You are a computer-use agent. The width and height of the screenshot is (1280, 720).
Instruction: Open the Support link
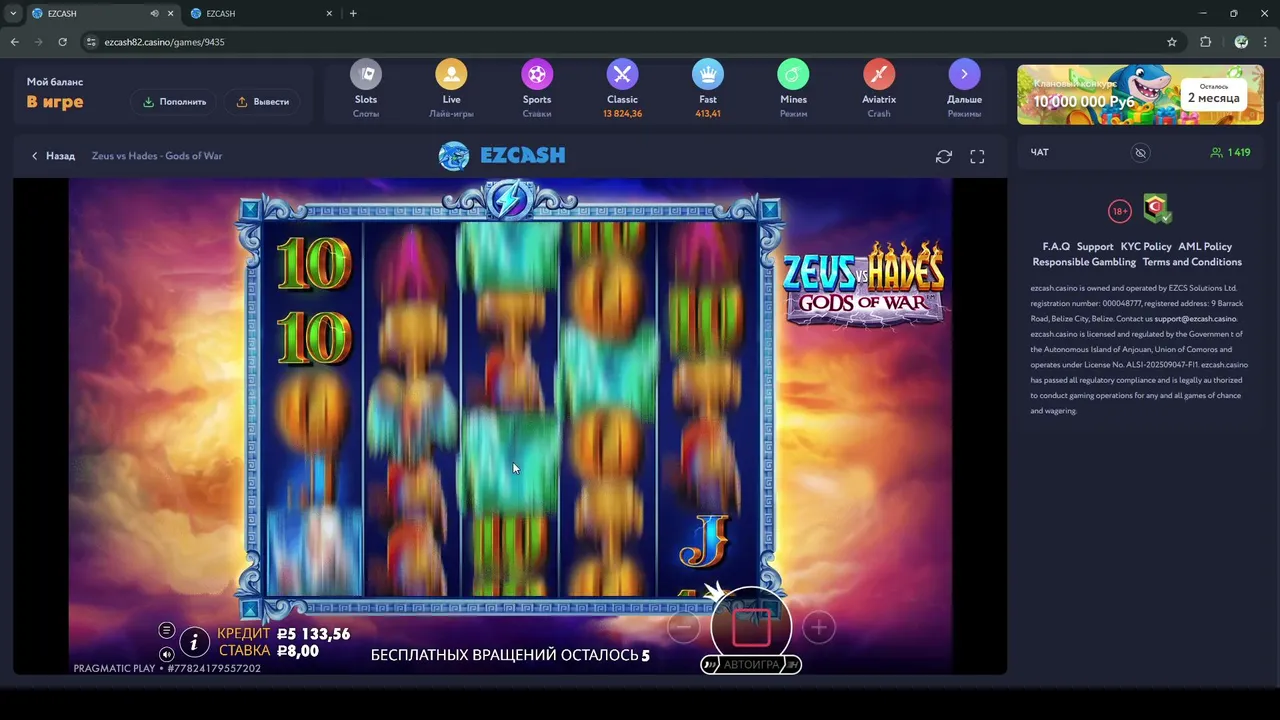pyautogui.click(x=1095, y=247)
